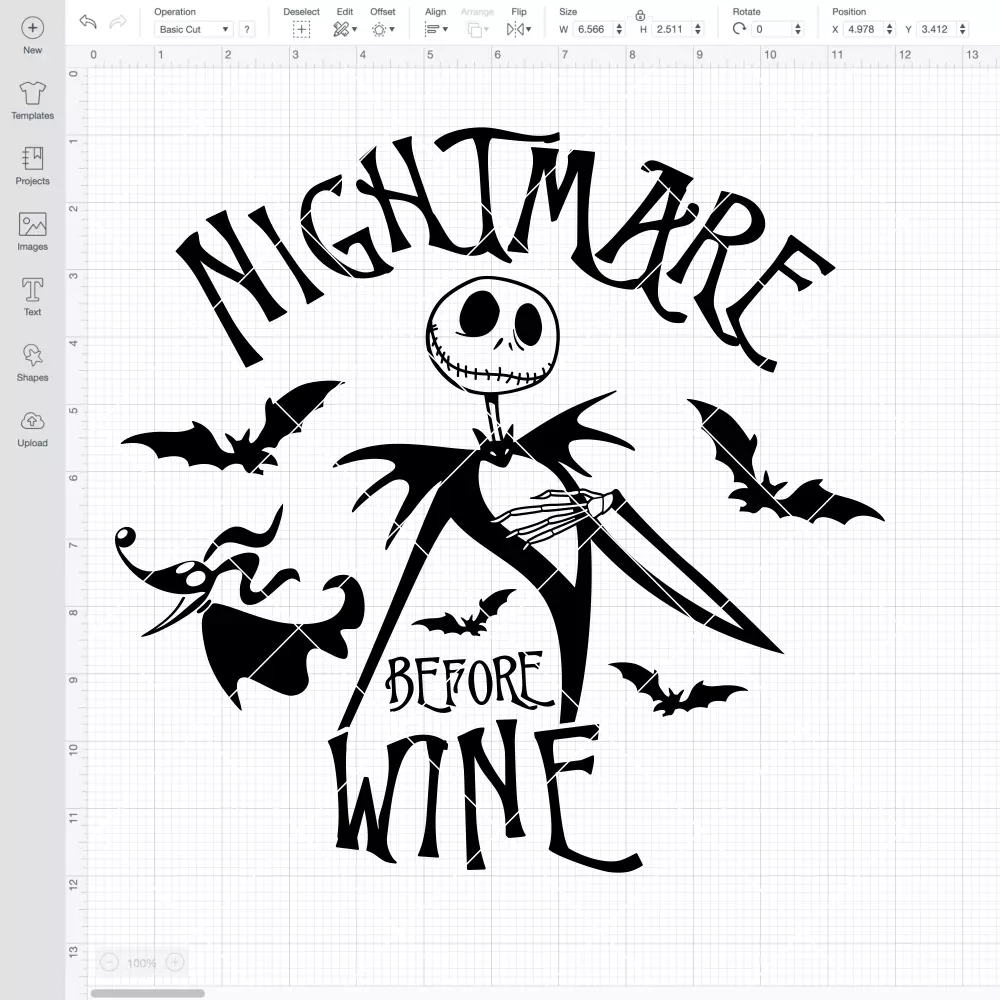Open the Offset tool
Screen dimensions: 1000x1000
383,29
